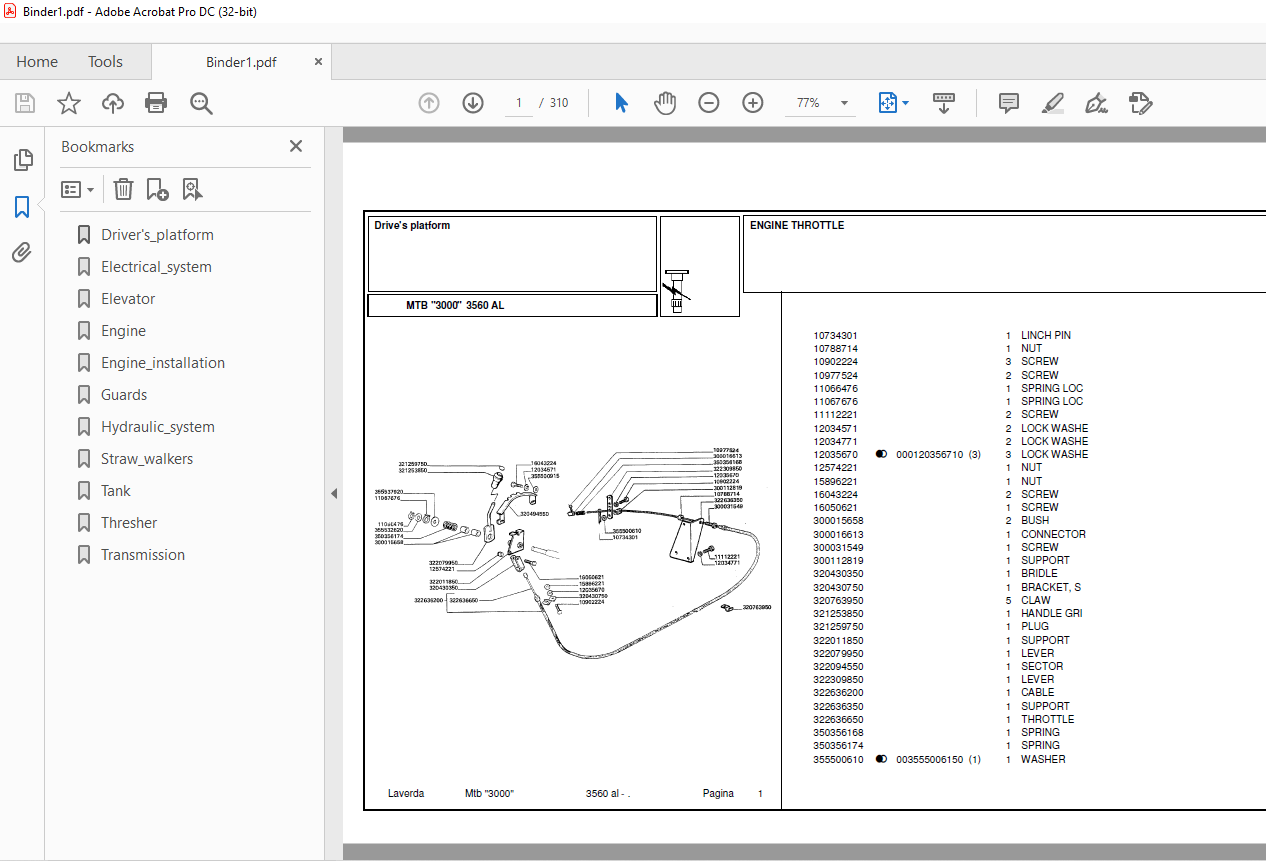Click the throttle symbol thumbnail image
This screenshot has height=861, width=1266.
point(676,290)
